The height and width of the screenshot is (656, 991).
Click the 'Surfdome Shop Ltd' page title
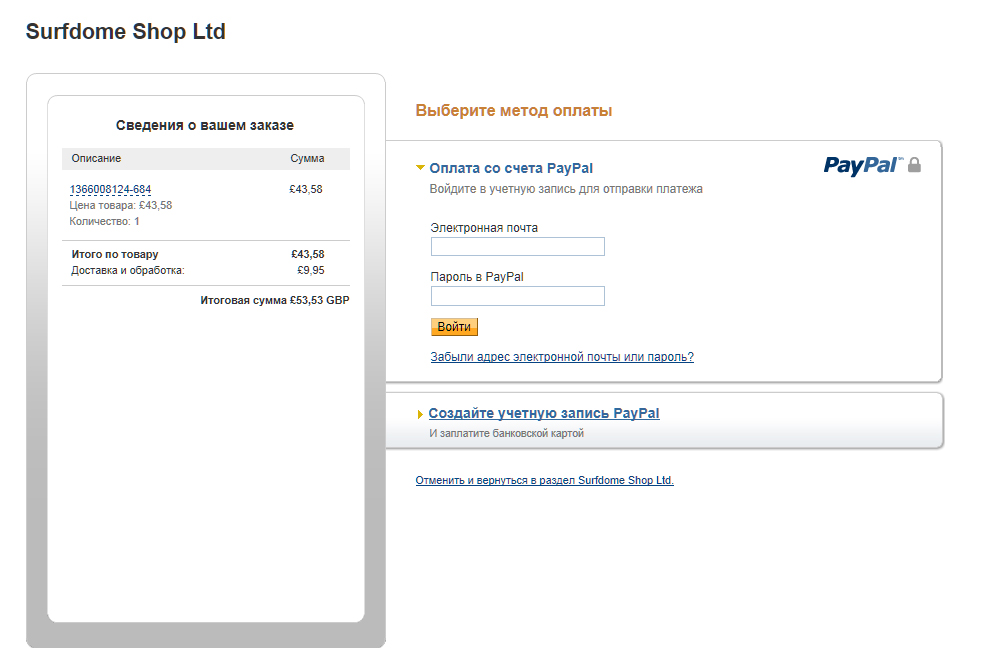pos(126,32)
